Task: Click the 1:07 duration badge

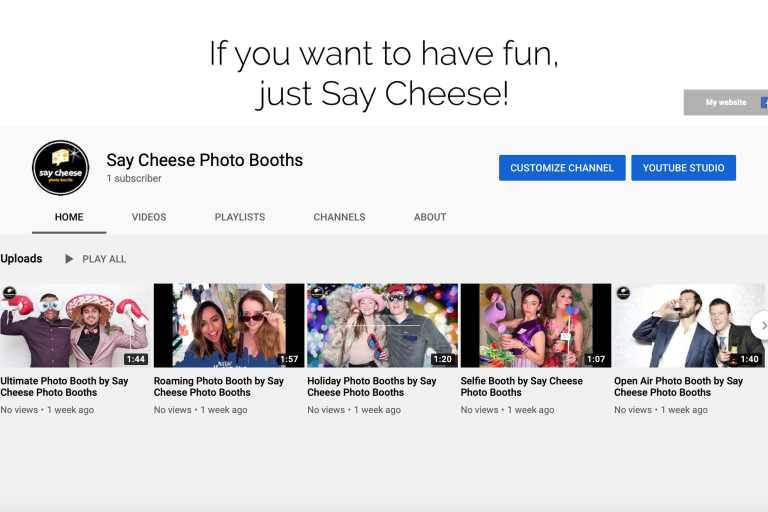Action: 596,359
